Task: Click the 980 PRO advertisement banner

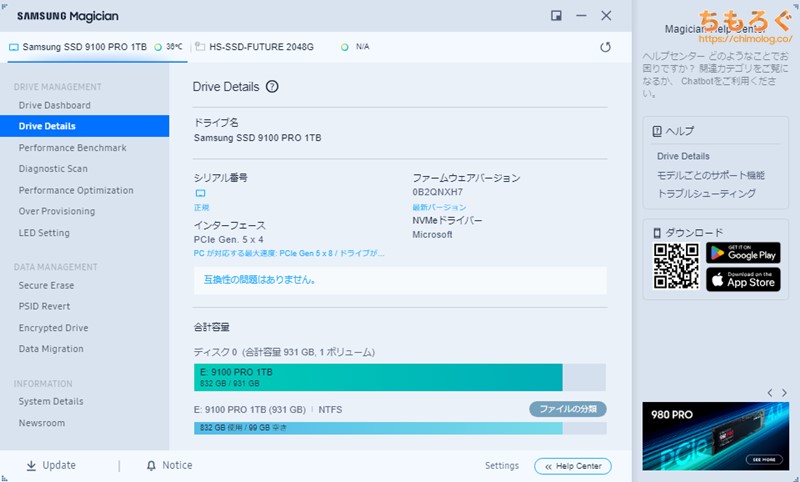Action: click(716, 436)
